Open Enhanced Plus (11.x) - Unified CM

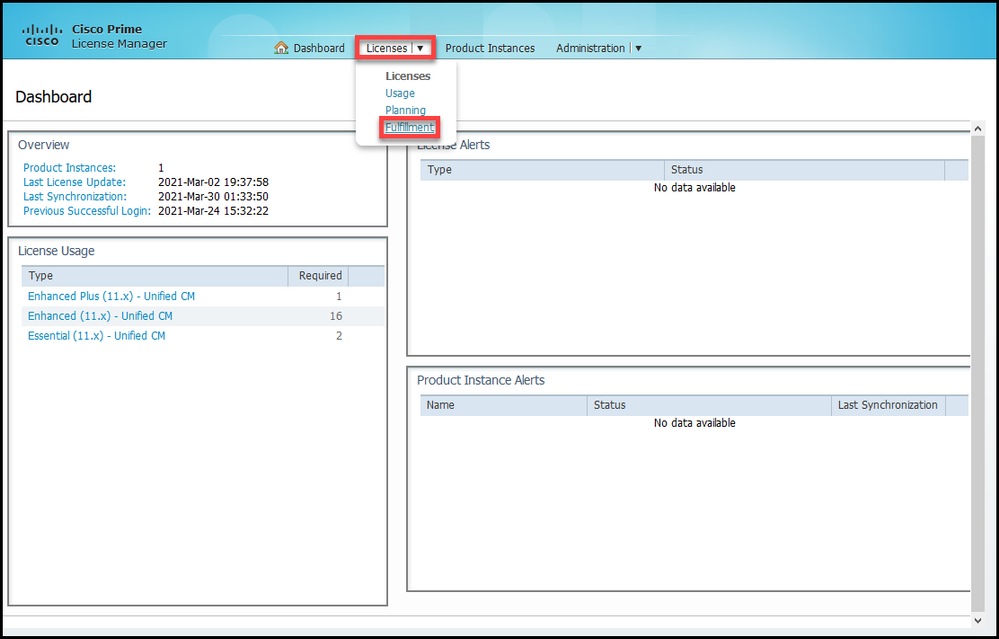coord(111,296)
